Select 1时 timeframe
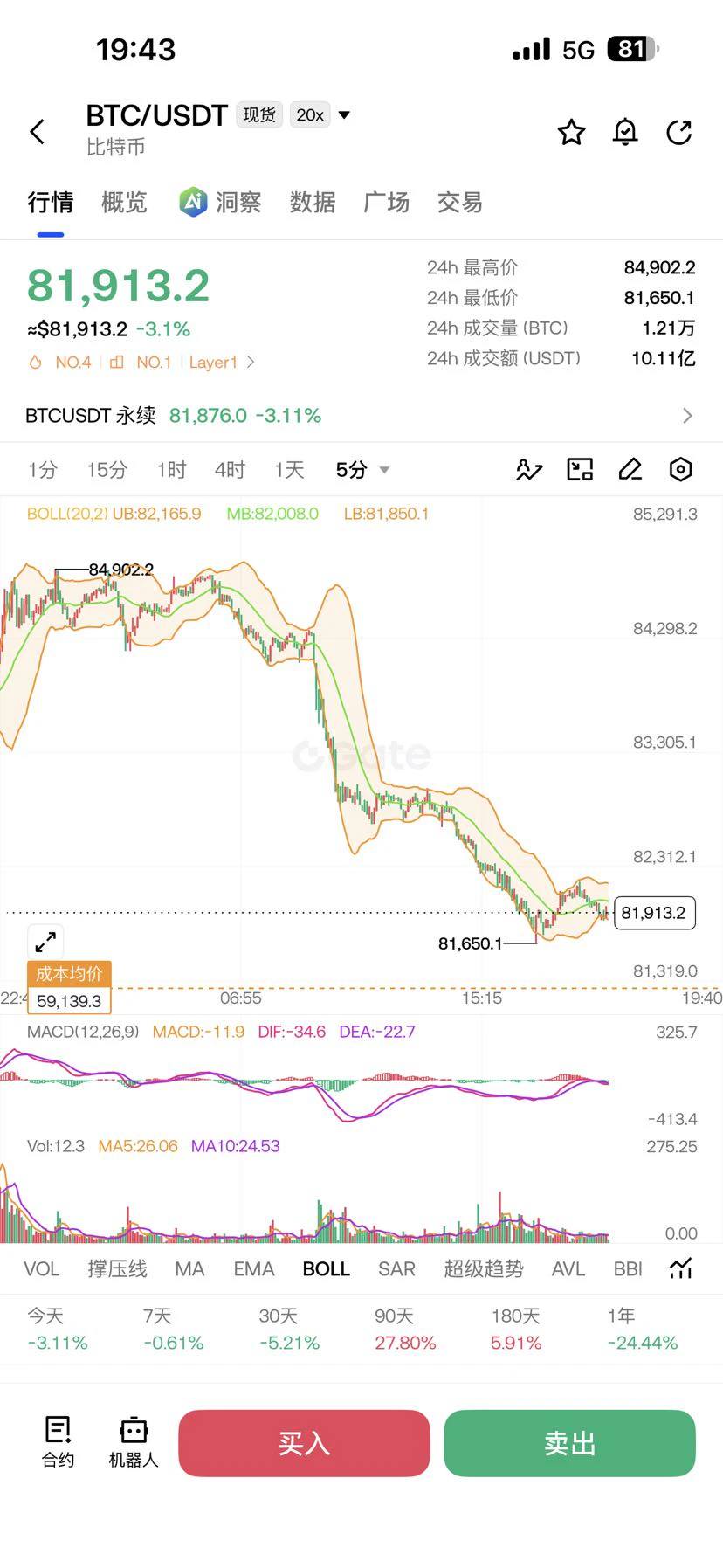723x1568 pixels. [x=171, y=470]
